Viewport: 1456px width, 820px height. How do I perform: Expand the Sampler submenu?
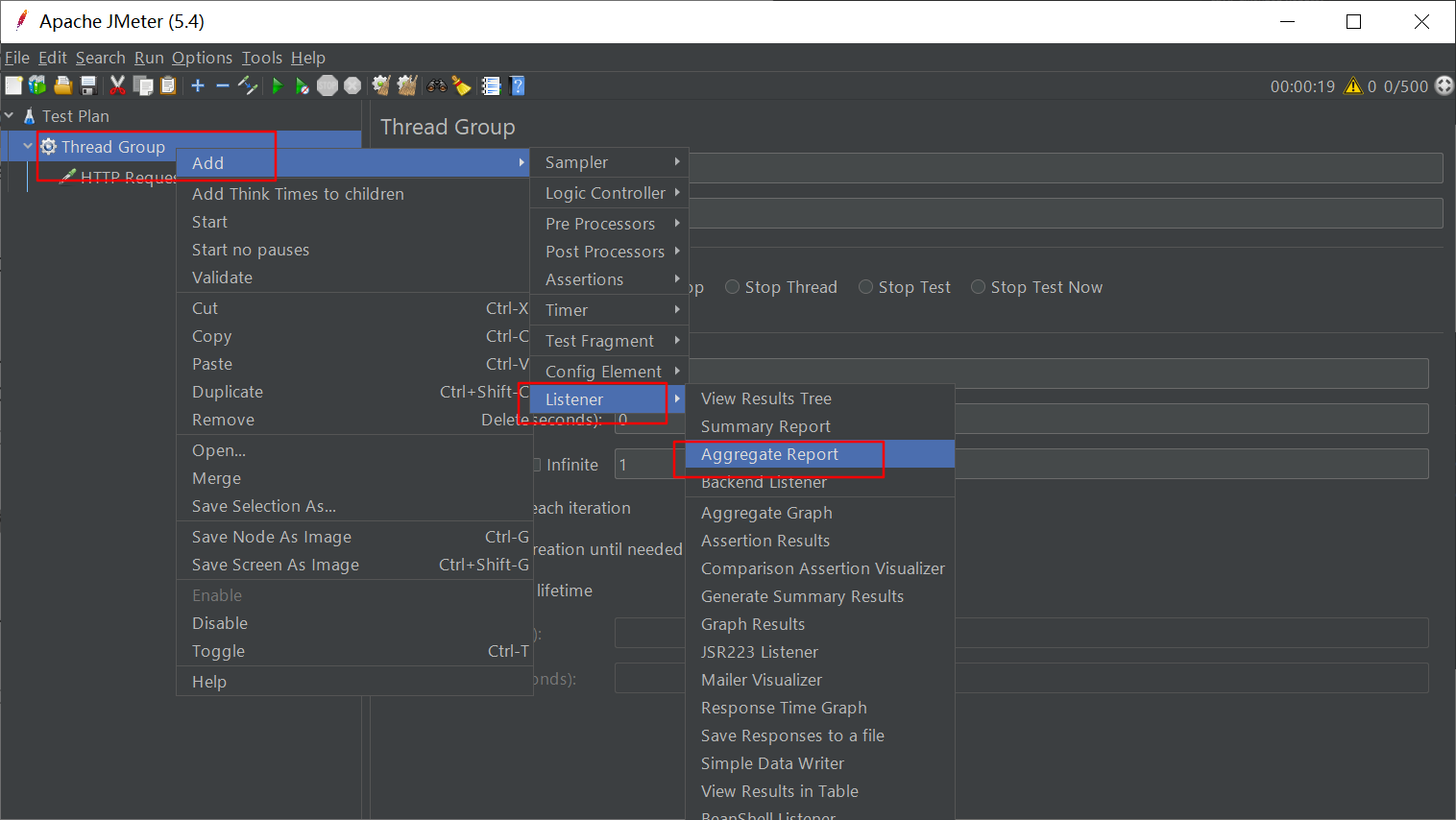click(x=607, y=162)
